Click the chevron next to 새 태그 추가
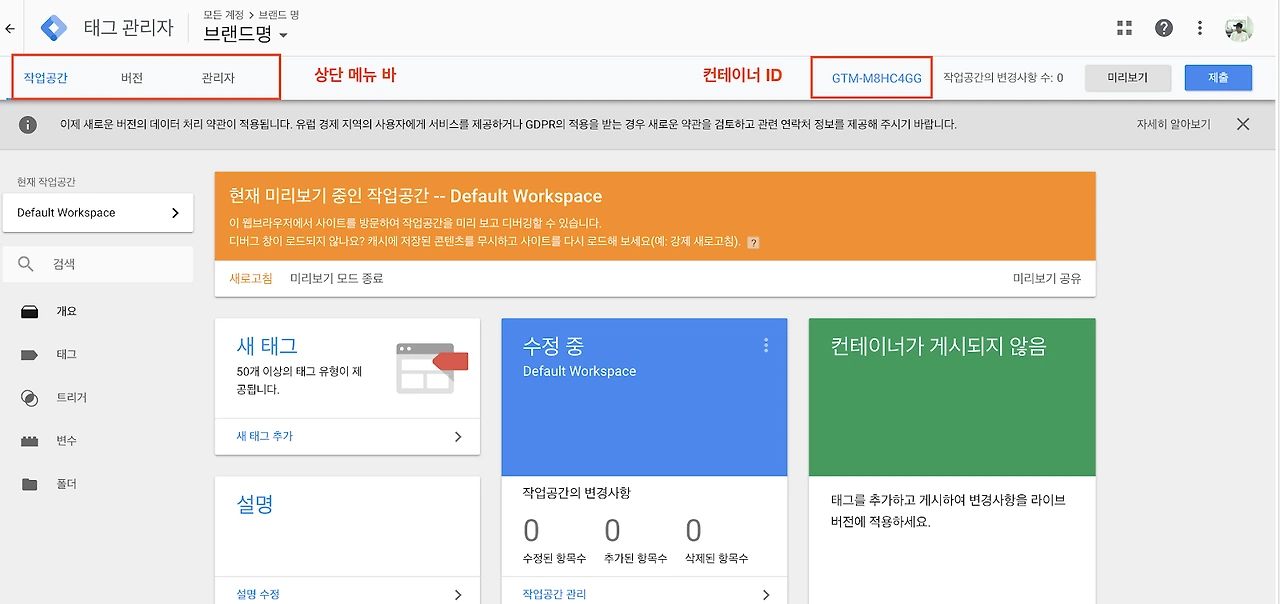Image resolution: width=1280 pixels, height=604 pixels. 458,437
